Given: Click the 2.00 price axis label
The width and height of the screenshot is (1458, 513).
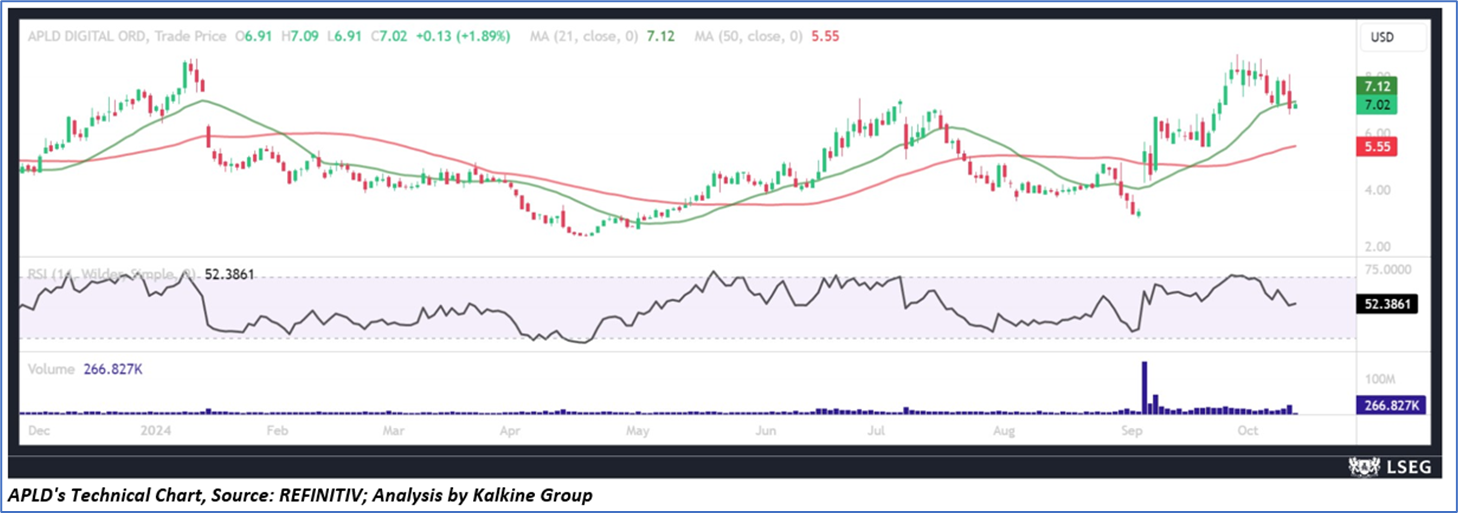Looking at the screenshot, I should [1379, 246].
